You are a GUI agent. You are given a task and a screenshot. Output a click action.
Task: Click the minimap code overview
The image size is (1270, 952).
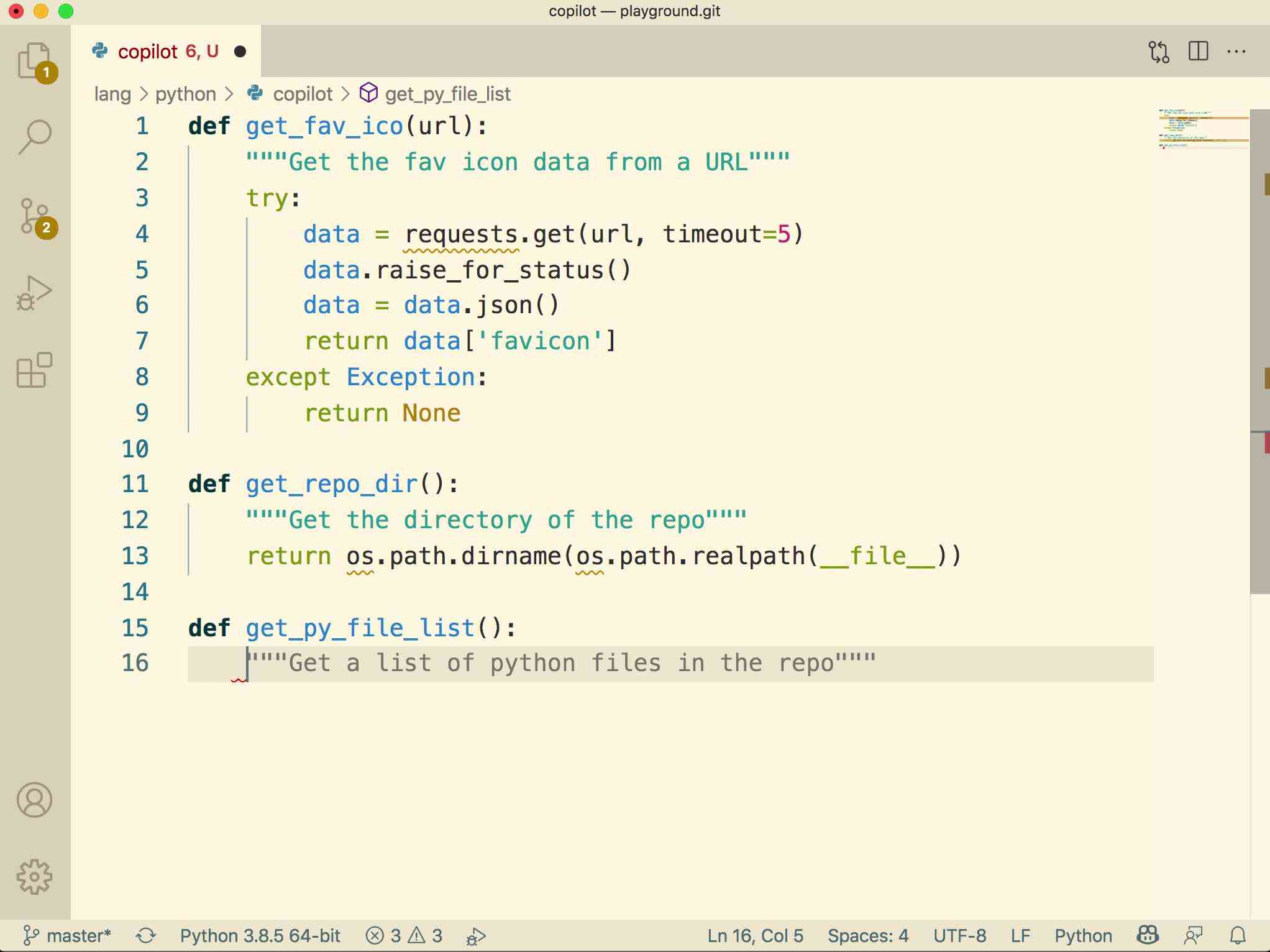(1204, 129)
